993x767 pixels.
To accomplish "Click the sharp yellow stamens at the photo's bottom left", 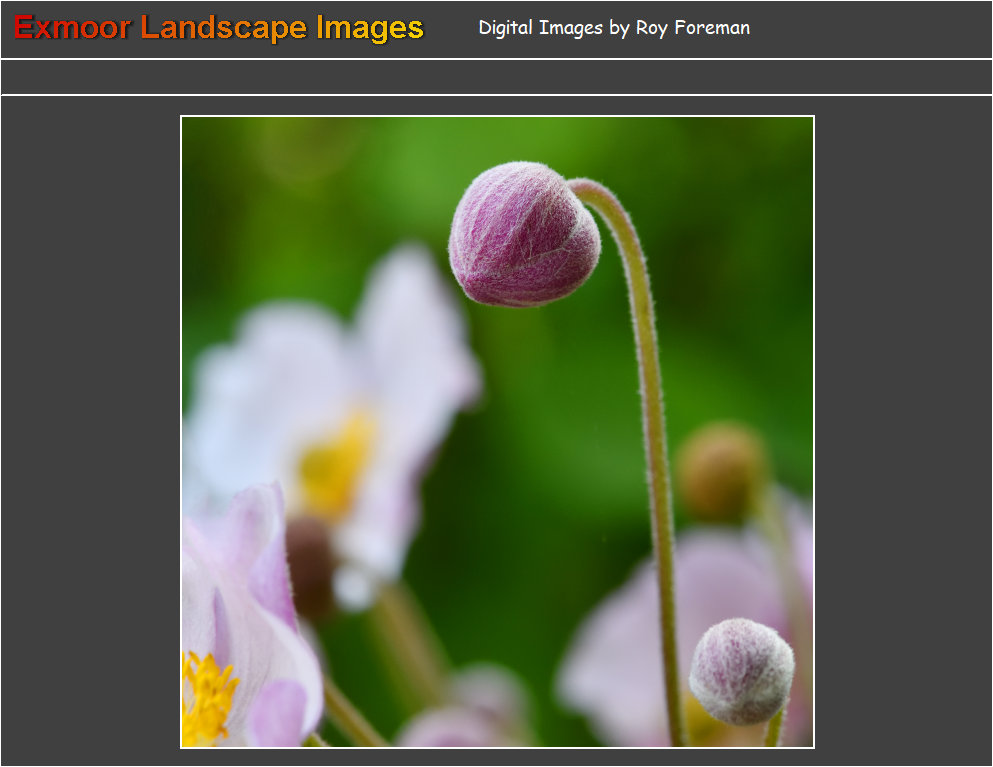I will (207, 699).
